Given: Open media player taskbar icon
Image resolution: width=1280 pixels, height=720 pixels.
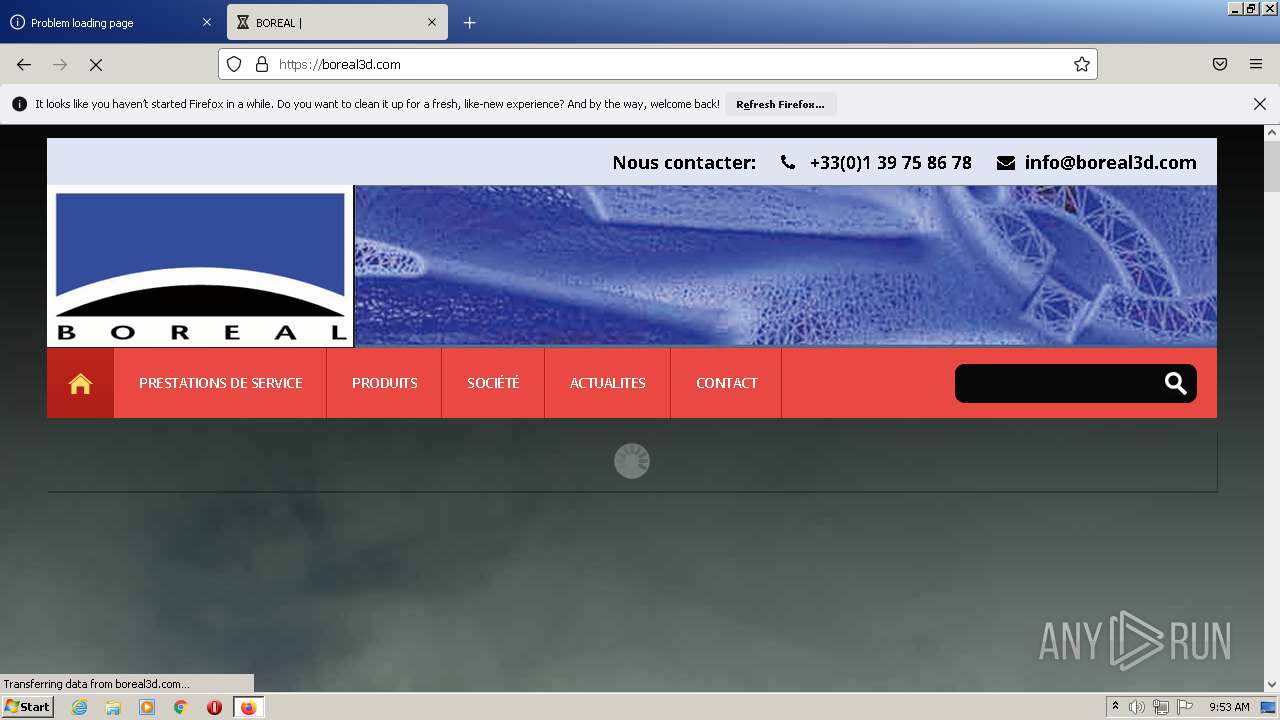Looking at the screenshot, I should click(x=147, y=707).
